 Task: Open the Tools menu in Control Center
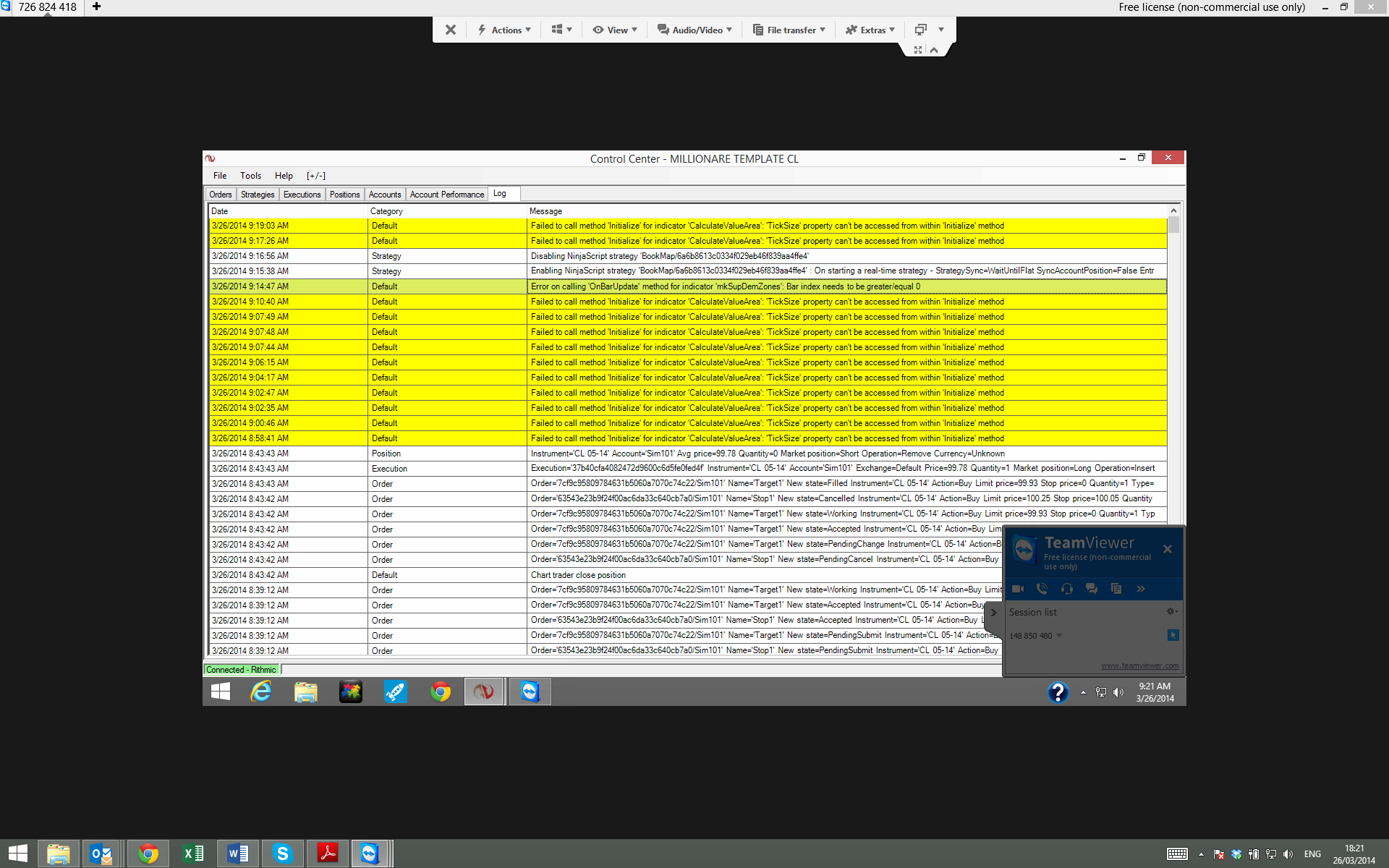click(250, 176)
